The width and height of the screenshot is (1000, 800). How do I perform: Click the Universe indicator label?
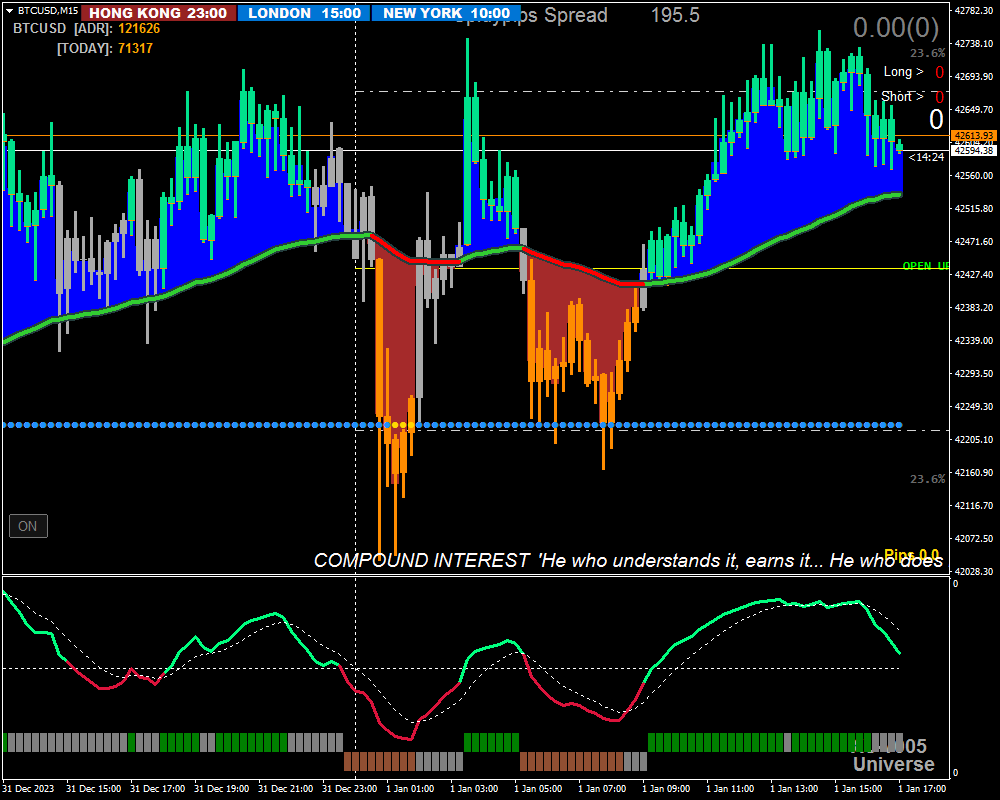point(893,764)
